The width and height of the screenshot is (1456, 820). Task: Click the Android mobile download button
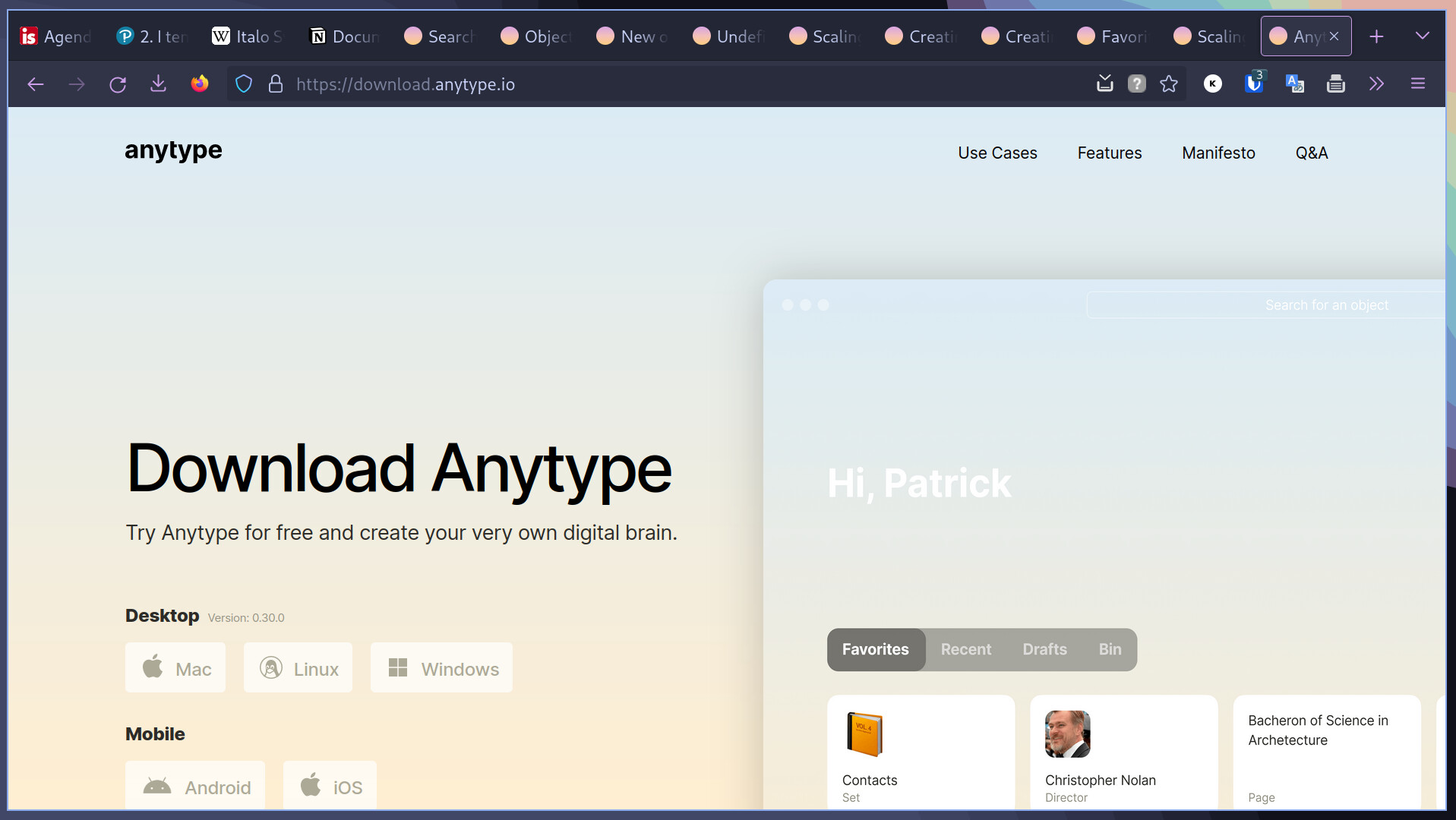(195, 787)
